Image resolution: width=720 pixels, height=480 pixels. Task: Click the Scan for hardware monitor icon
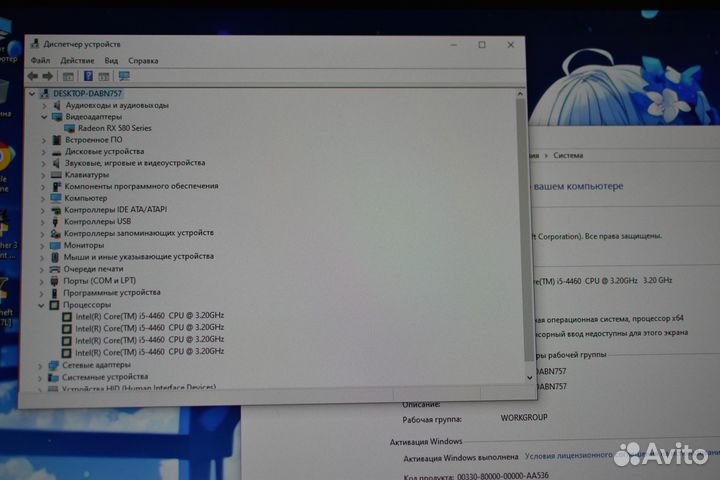coord(124,76)
